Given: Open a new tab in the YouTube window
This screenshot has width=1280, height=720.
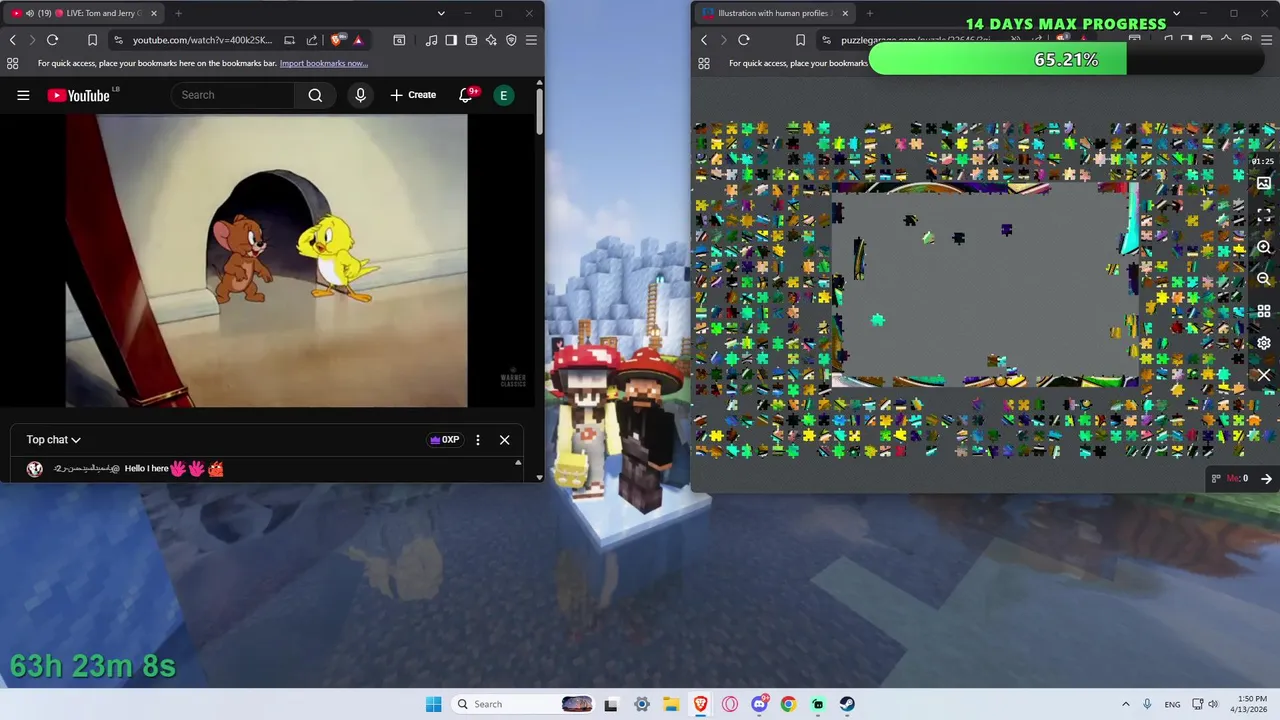Looking at the screenshot, I should point(178,13).
